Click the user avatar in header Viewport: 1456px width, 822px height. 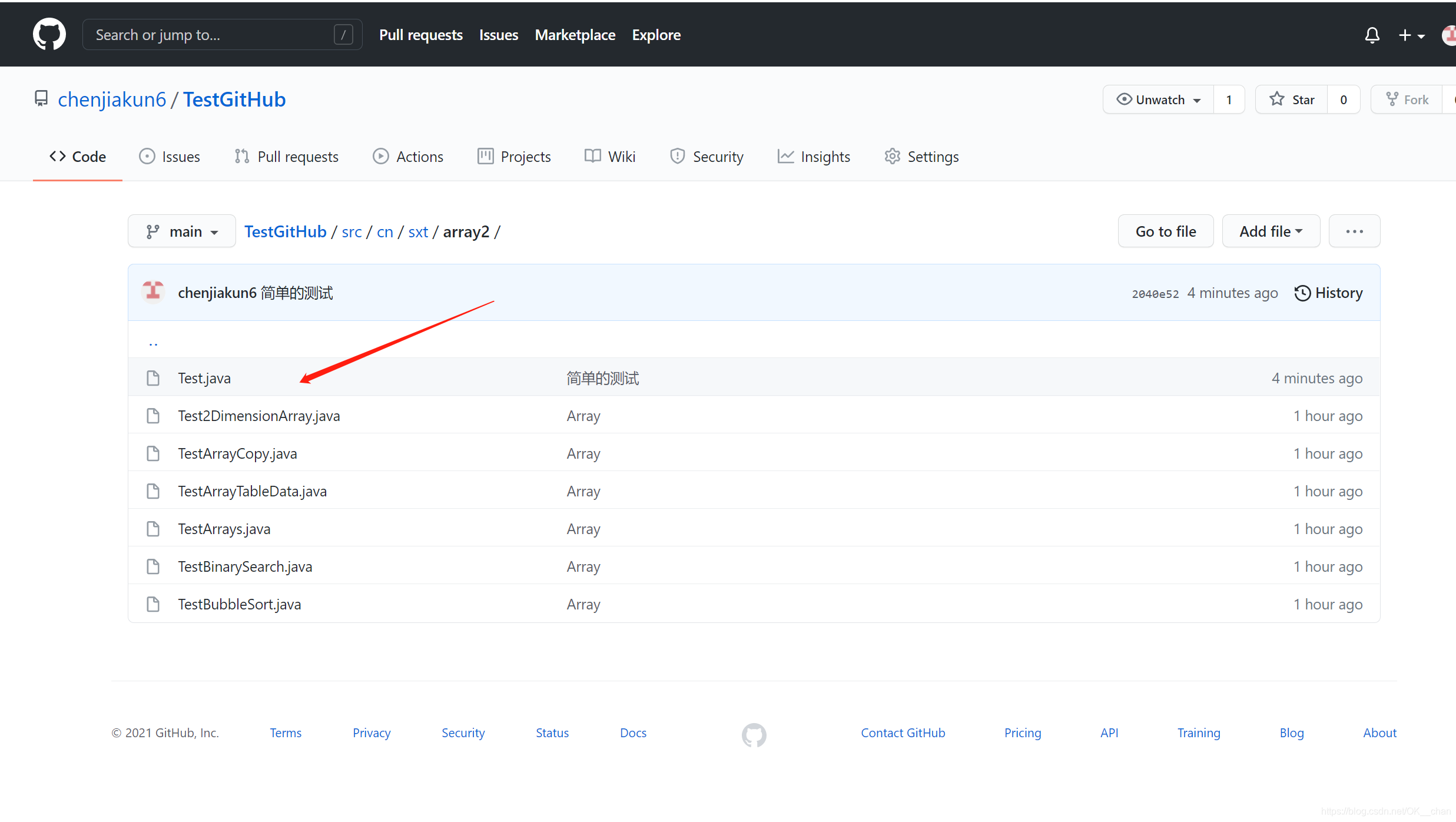tap(1449, 35)
